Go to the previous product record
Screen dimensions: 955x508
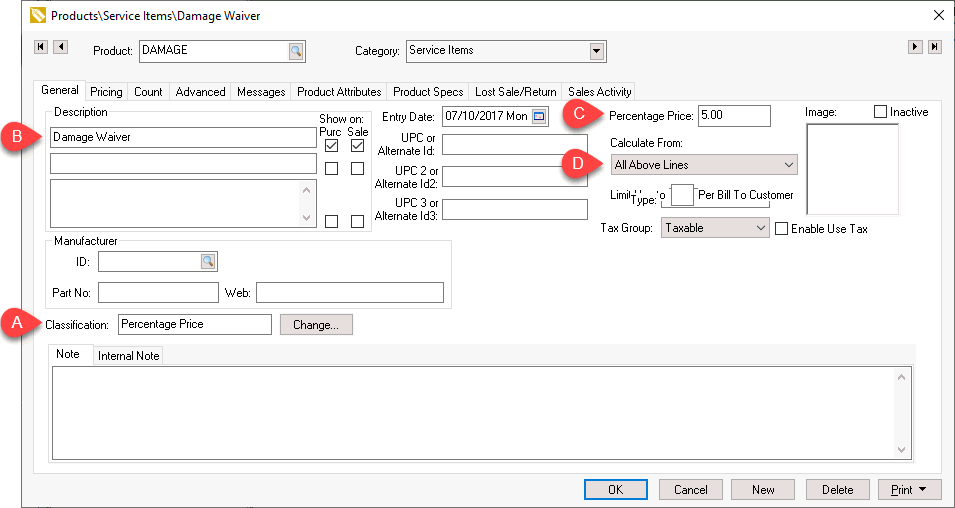(x=60, y=47)
